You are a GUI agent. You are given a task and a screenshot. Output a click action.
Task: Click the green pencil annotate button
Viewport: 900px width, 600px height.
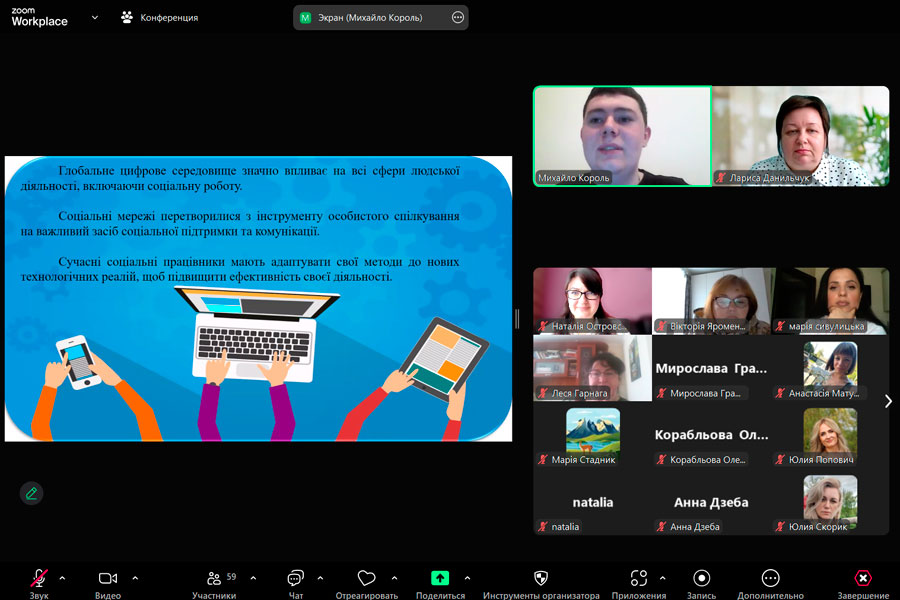coord(32,493)
